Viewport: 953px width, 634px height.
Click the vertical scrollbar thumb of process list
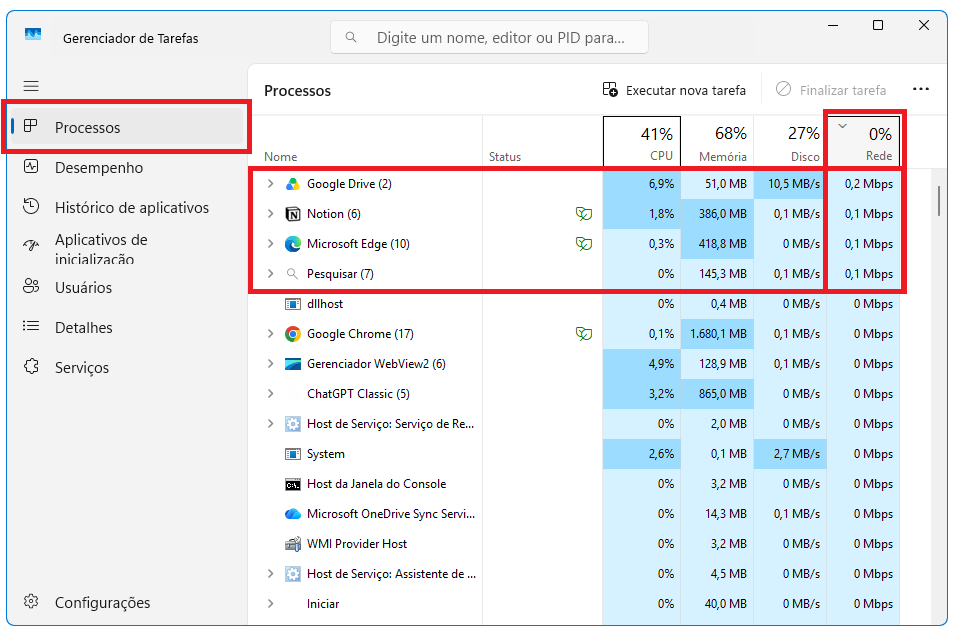(x=938, y=201)
